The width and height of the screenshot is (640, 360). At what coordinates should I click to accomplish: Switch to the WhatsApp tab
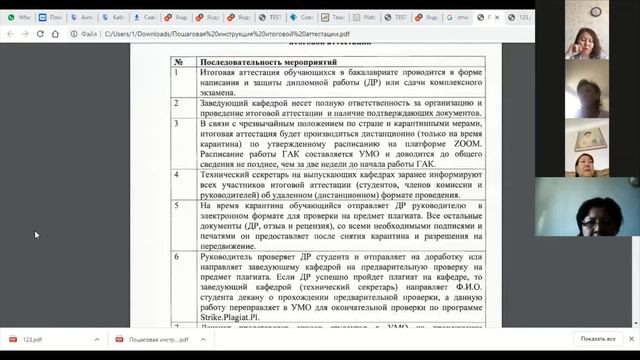[19, 18]
